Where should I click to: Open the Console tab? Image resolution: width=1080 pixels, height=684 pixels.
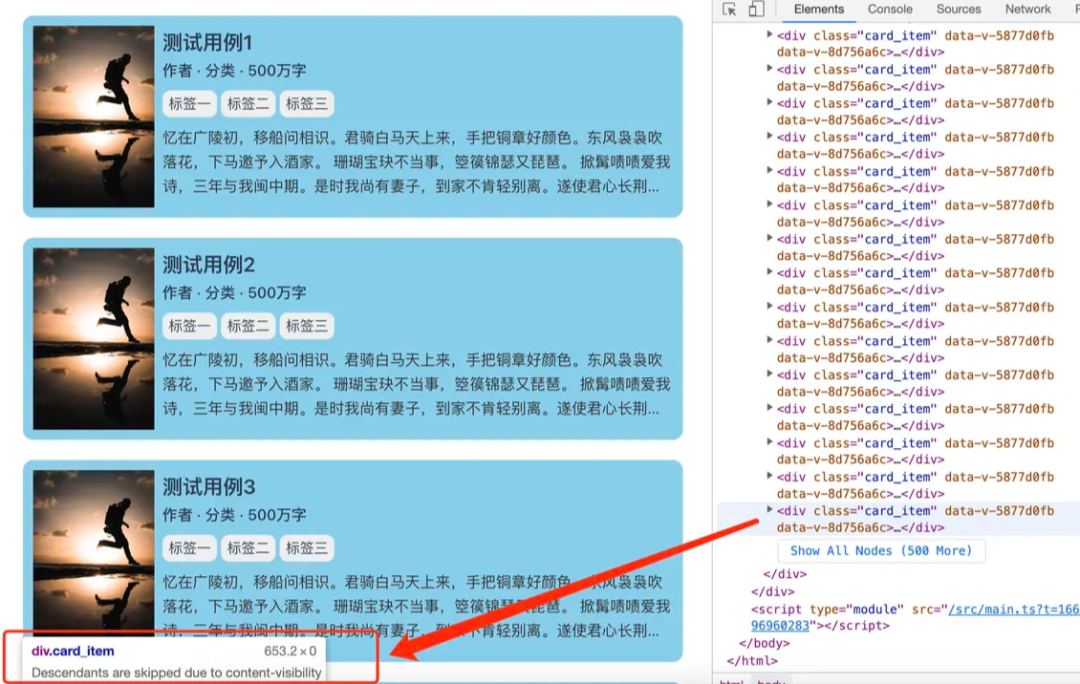coord(890,9)
